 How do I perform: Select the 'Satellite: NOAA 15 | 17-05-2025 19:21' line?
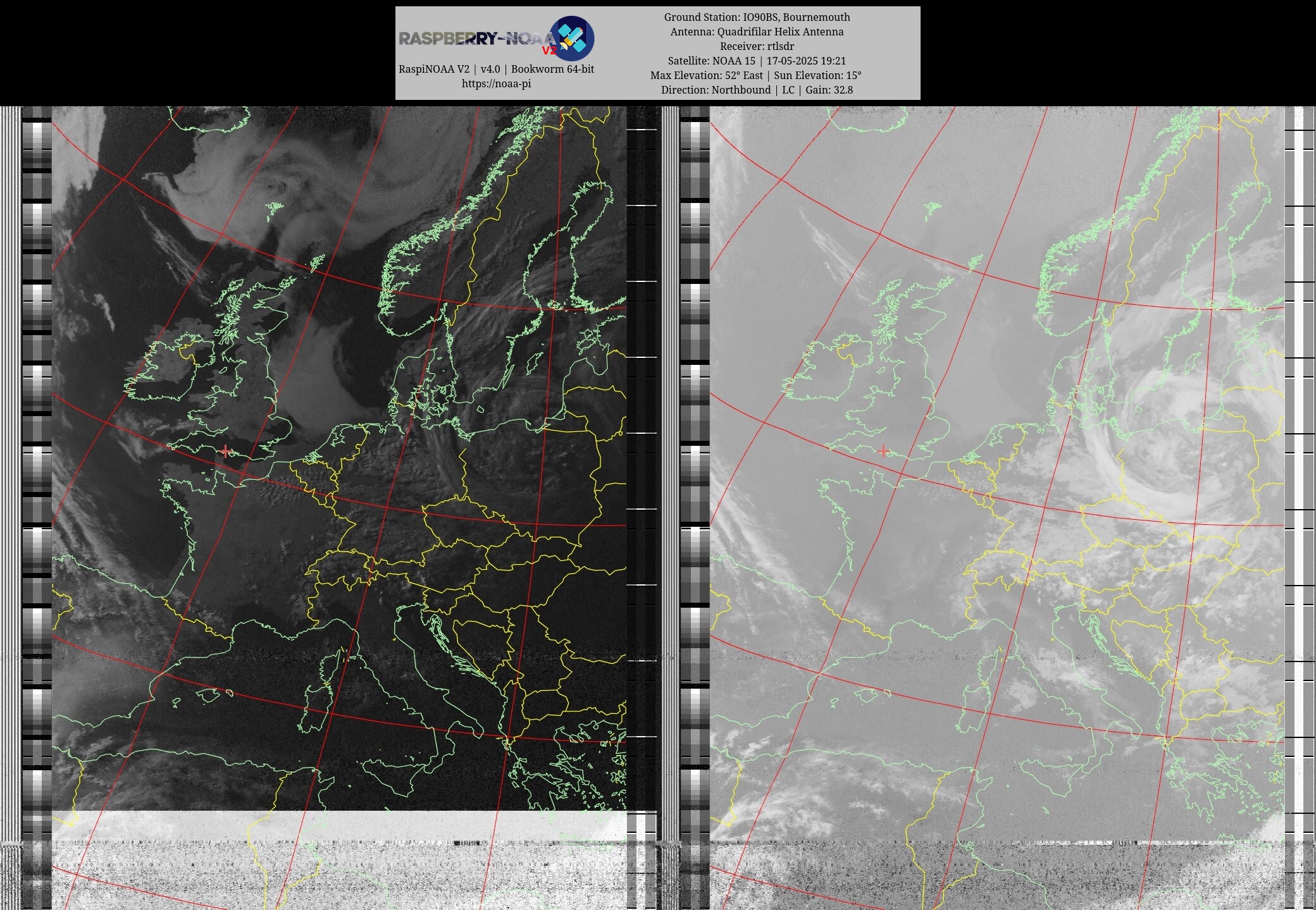(x=757, y=61)
